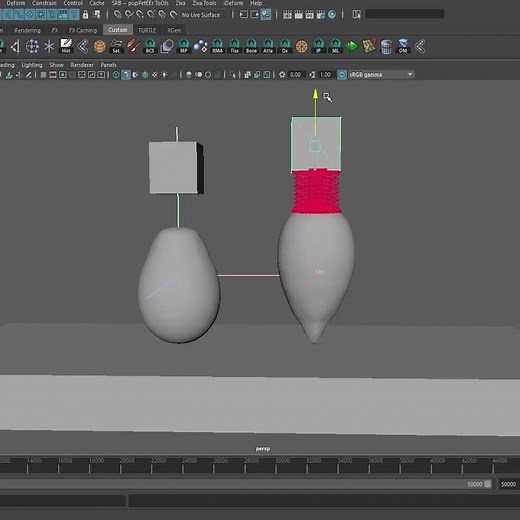Open the Deform menu
Image resolution: width=520 pixels, height=520 pixels.
click(x=16, y=3)
